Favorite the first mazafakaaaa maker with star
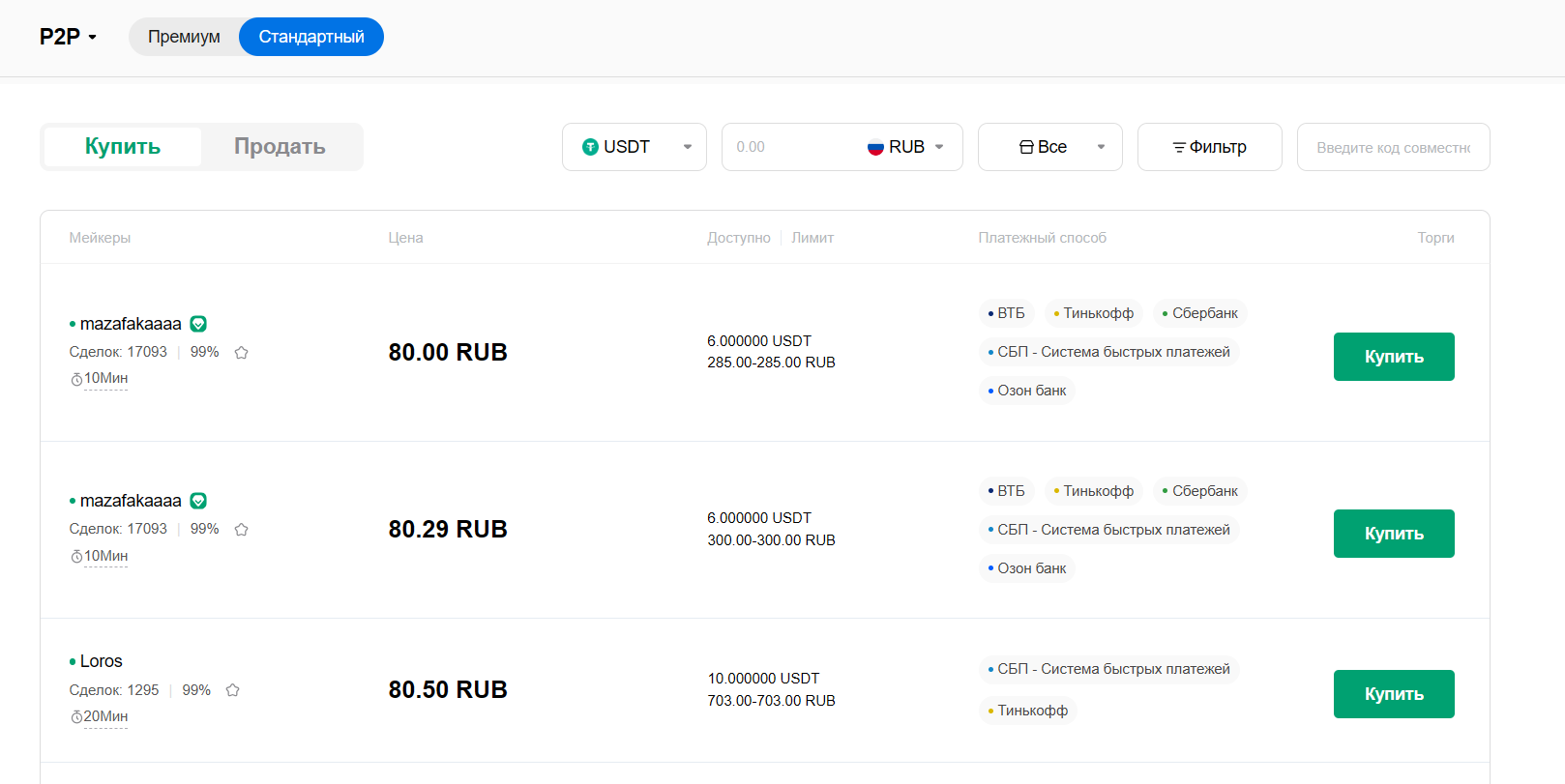 242,353
